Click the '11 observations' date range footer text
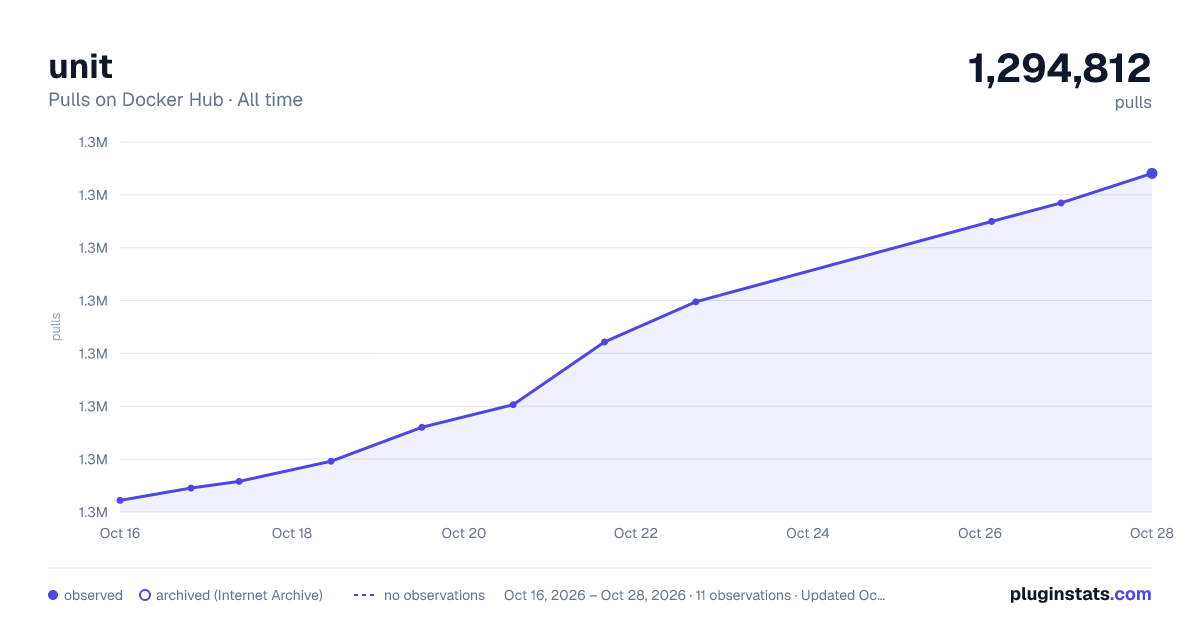The image size is (1200, 630). click(694, 595)
